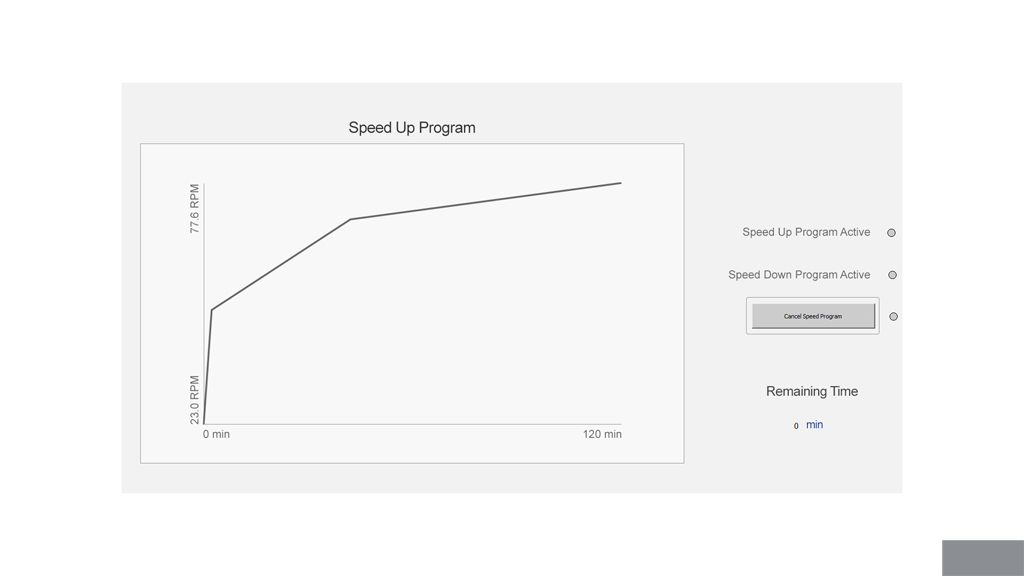1024x576 pixels.
Task: Click the 120 min axis label
Action: 602,434
